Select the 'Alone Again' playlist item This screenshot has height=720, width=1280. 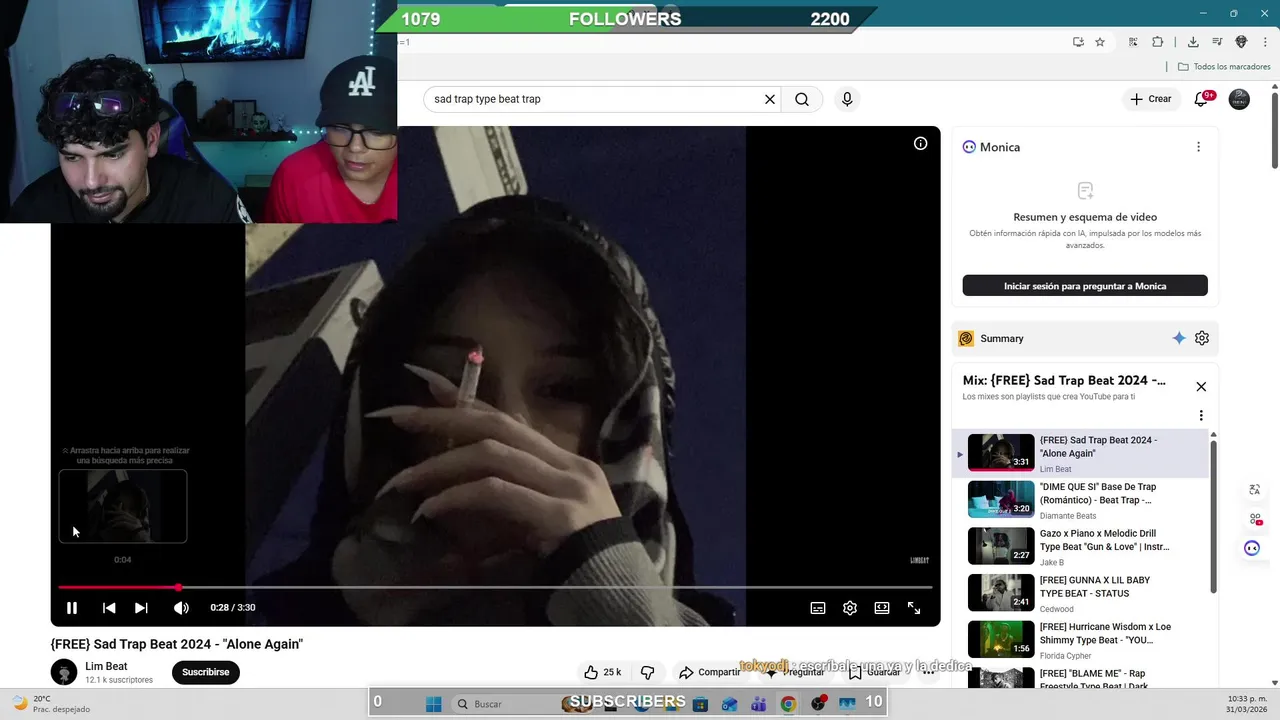[x=1080, y=453]
